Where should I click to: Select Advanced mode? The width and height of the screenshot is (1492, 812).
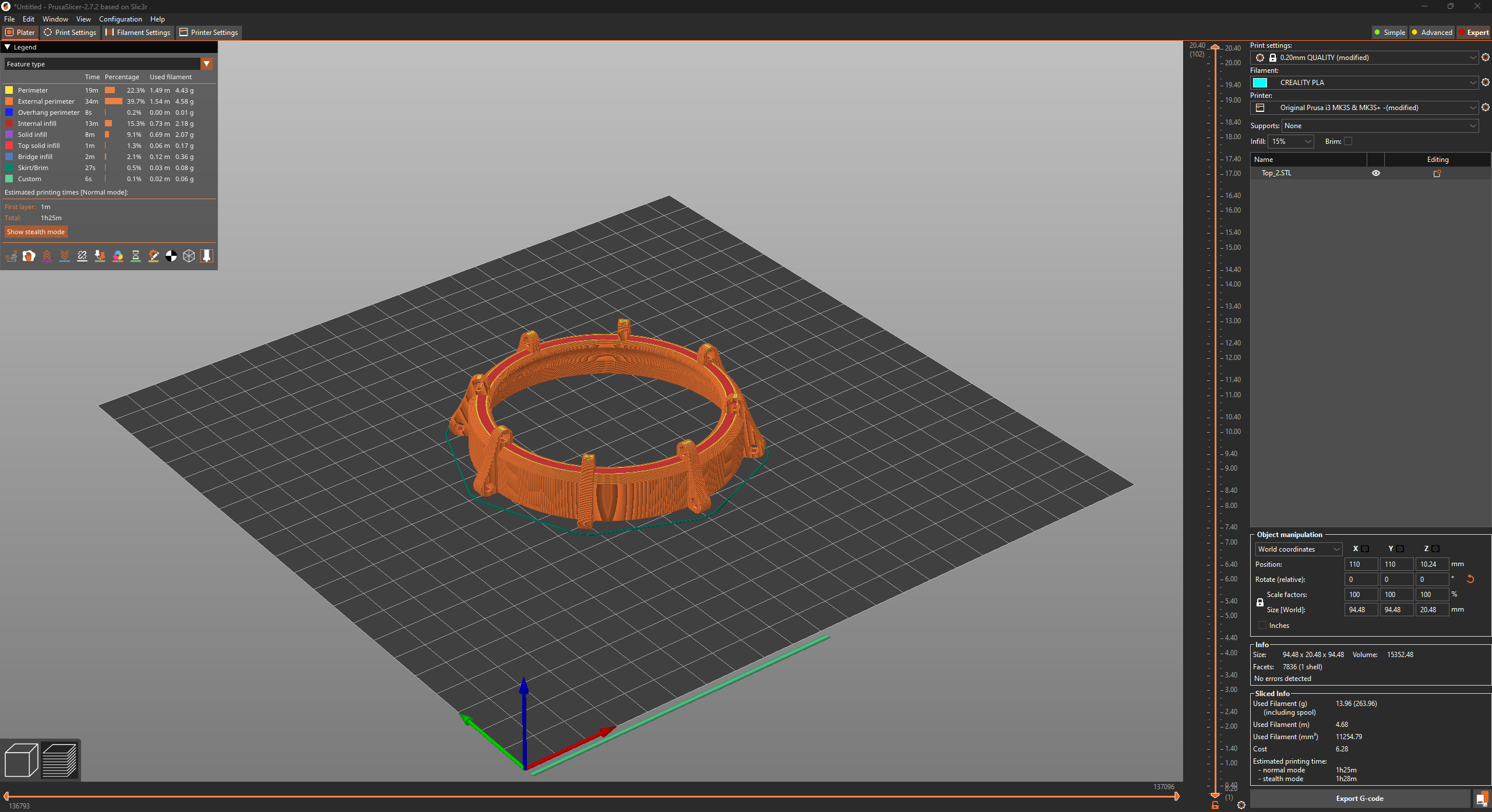pyautogui.click(x=1432, y=33)
